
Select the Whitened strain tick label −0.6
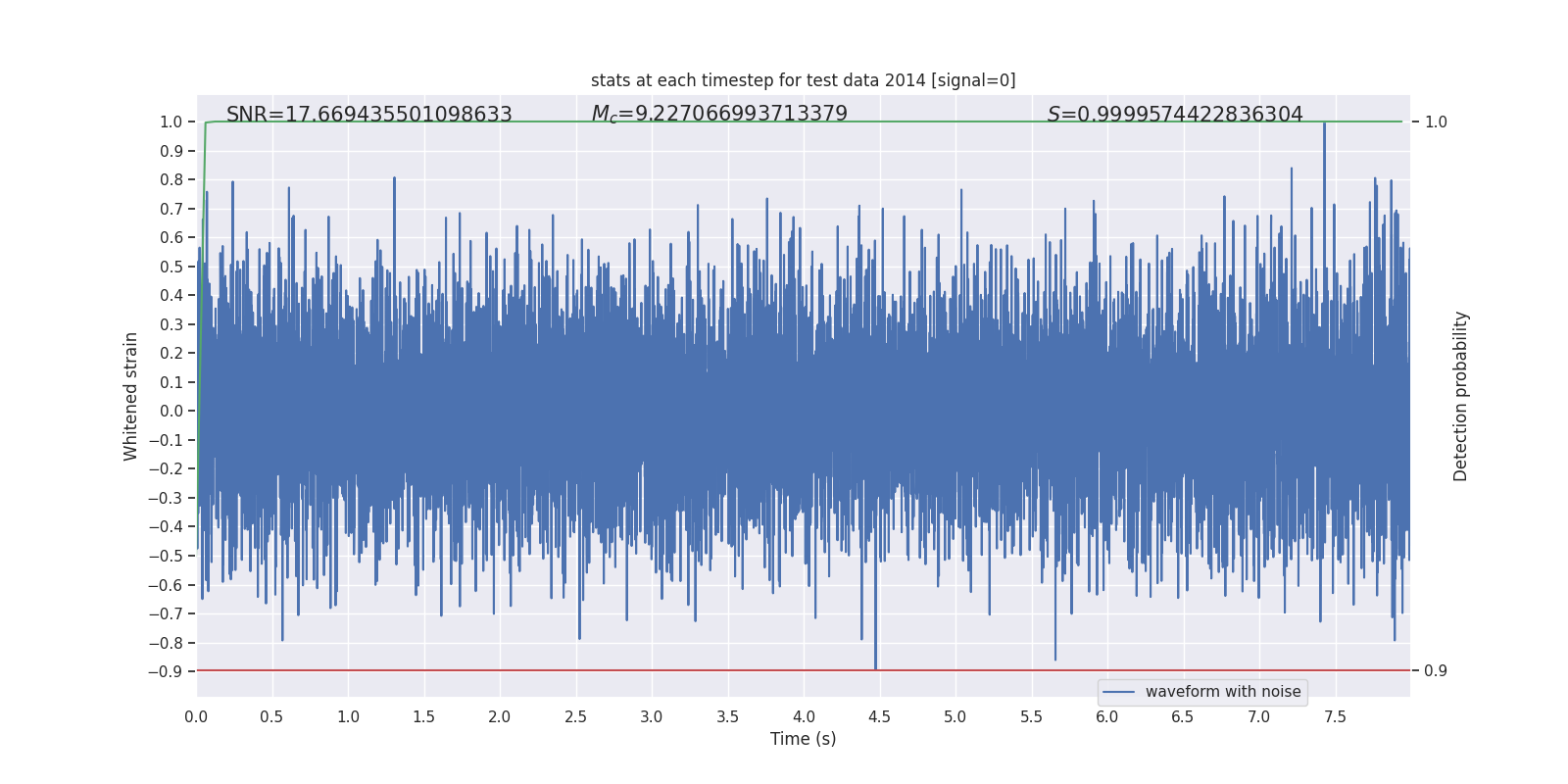166,585
